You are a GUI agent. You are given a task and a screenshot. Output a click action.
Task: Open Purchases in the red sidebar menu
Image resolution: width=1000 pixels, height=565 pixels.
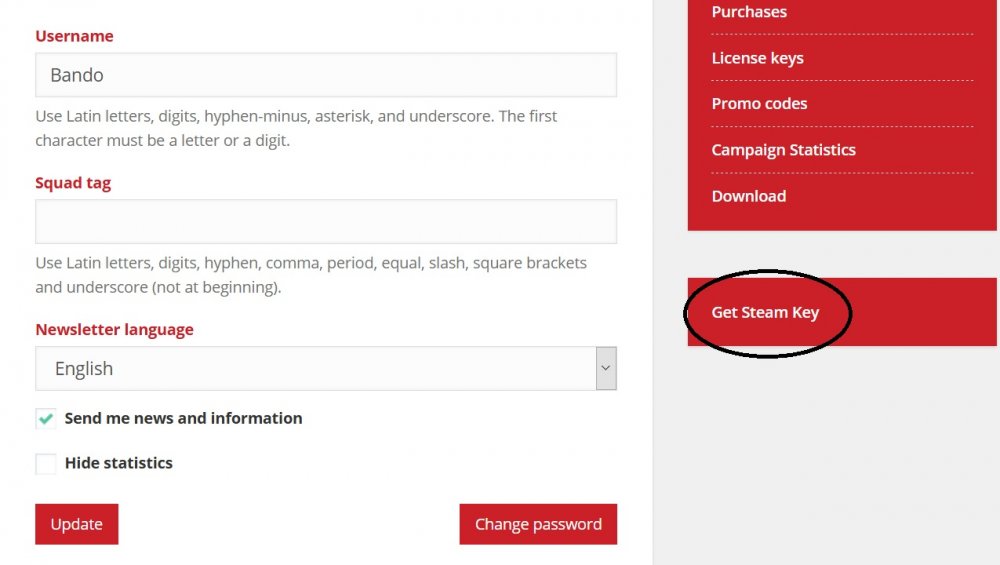(x=749, y=12)
